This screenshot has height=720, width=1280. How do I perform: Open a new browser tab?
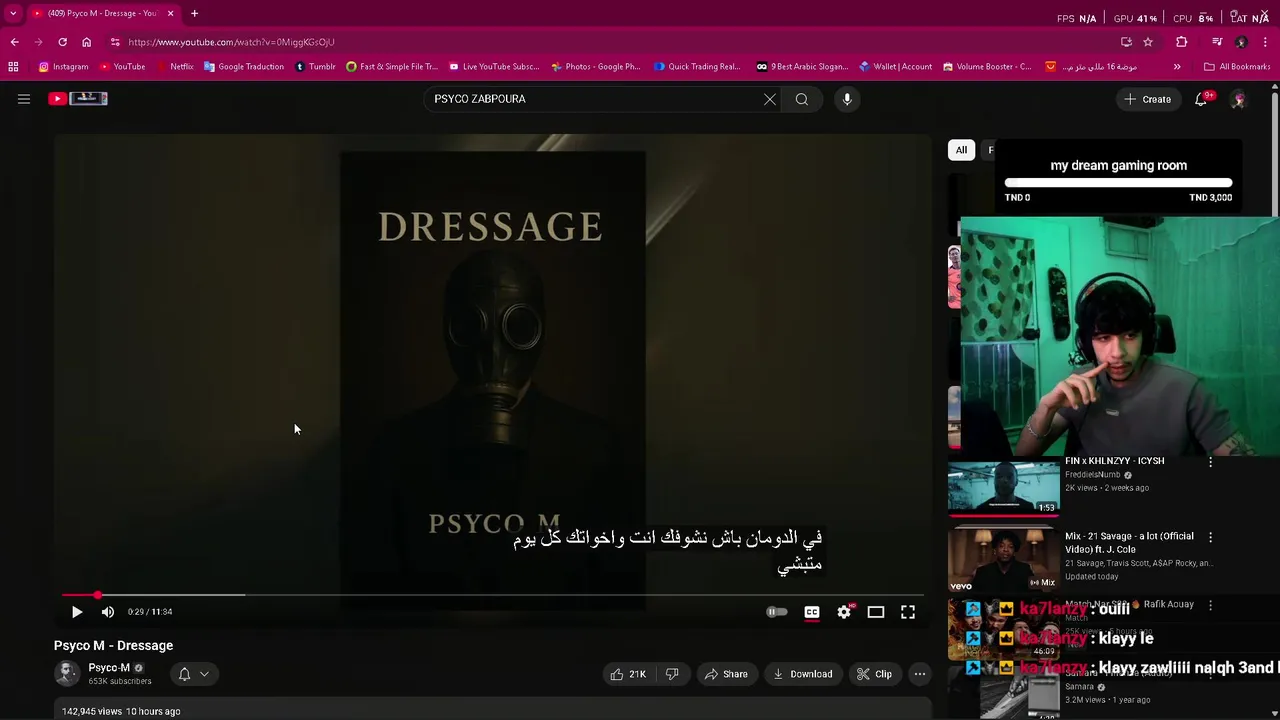(x=194, y=13)
